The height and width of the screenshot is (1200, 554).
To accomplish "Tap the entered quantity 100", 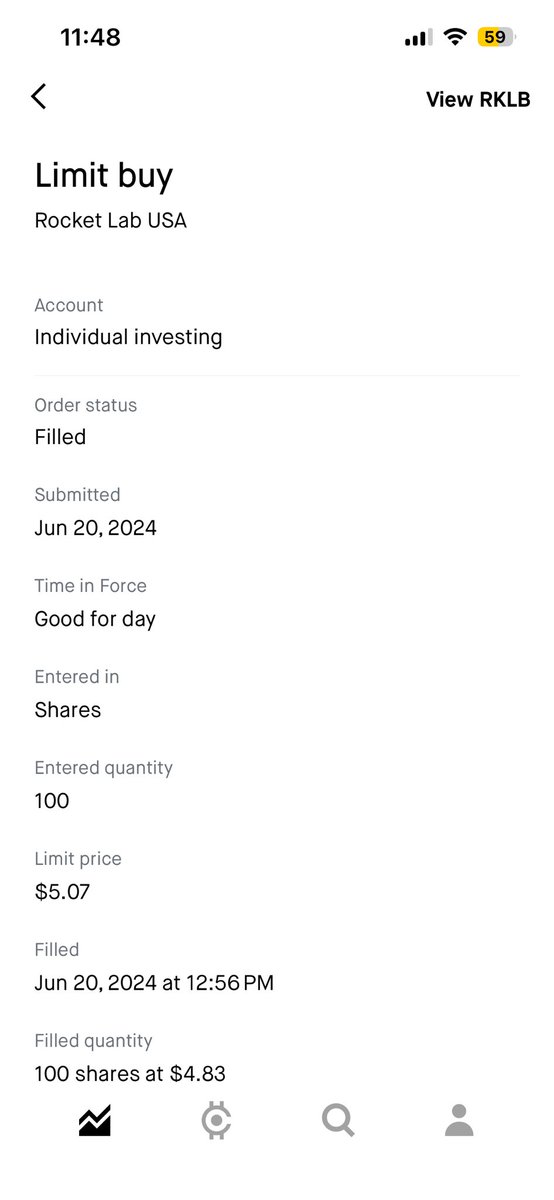I will [x=52, y=801].
